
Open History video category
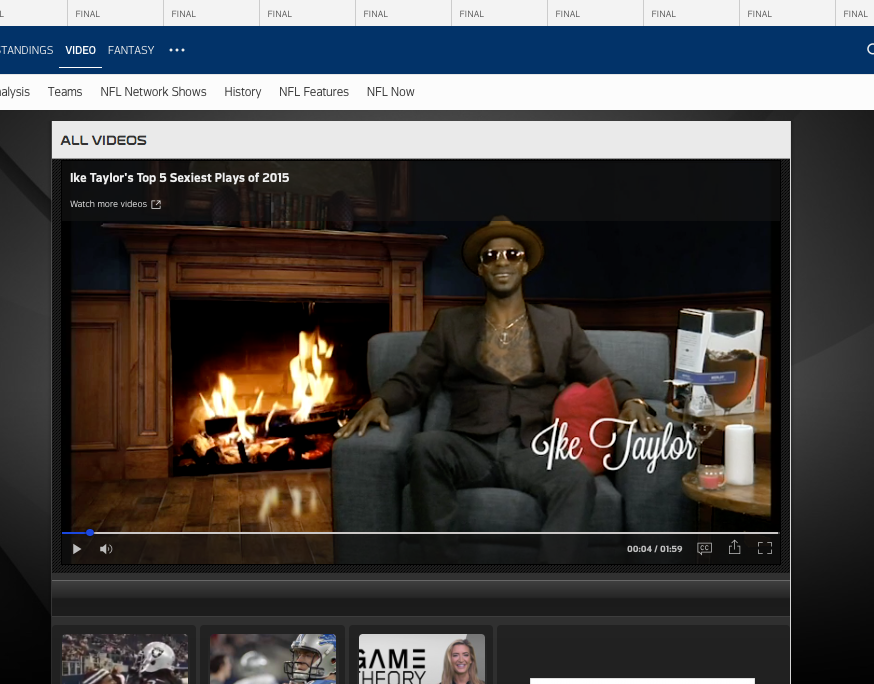[x=242, y=92]
